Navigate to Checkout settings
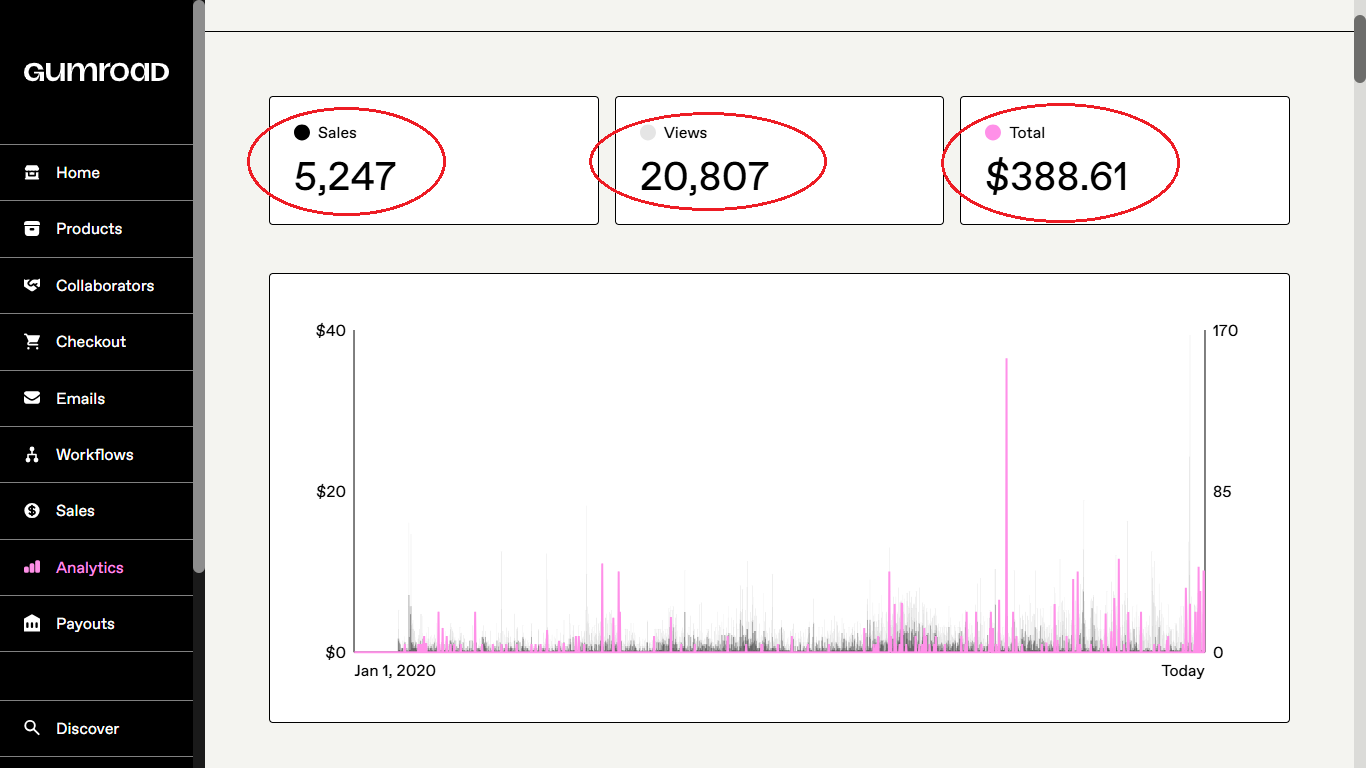 click(x=96, y=342)
